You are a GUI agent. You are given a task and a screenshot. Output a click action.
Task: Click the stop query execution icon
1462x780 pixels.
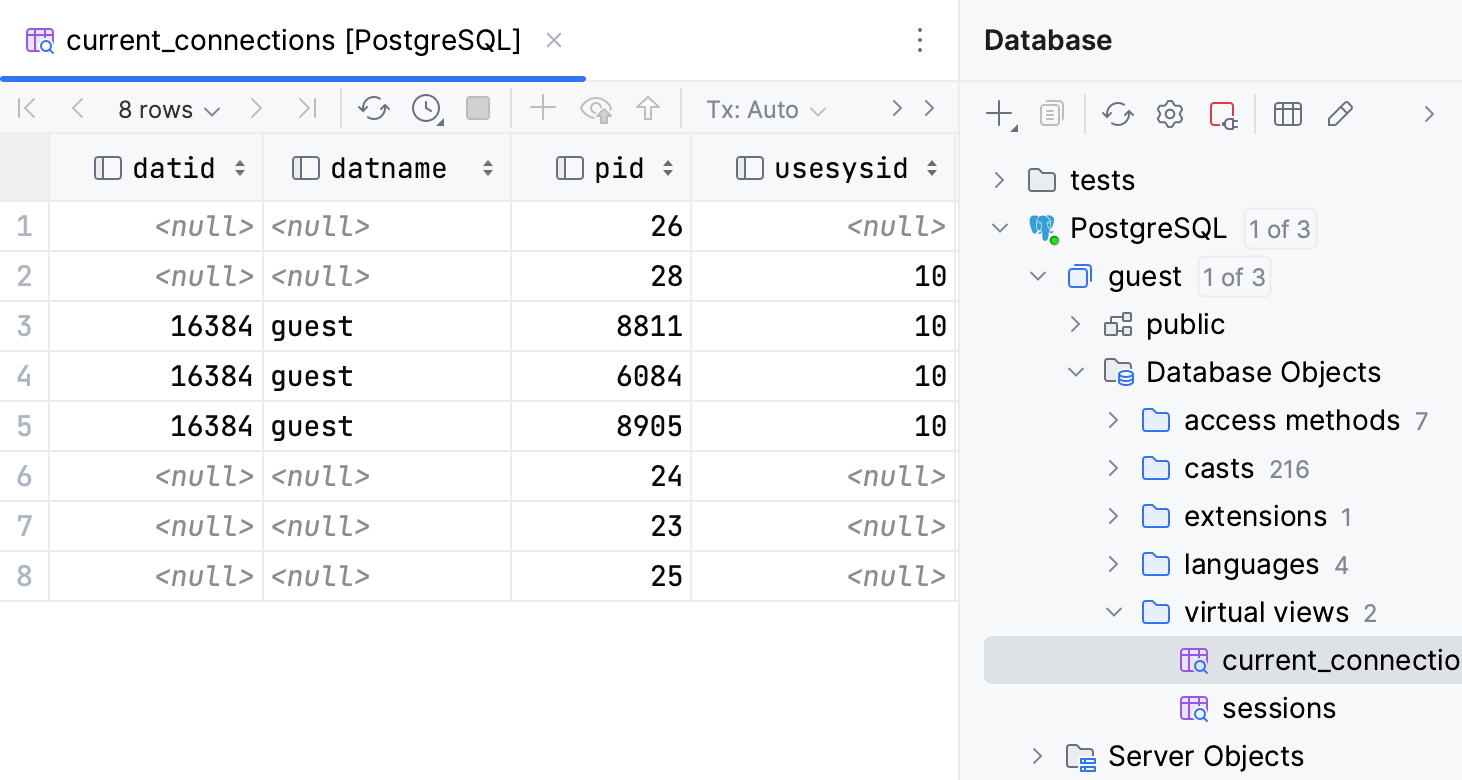click(477, 109)
